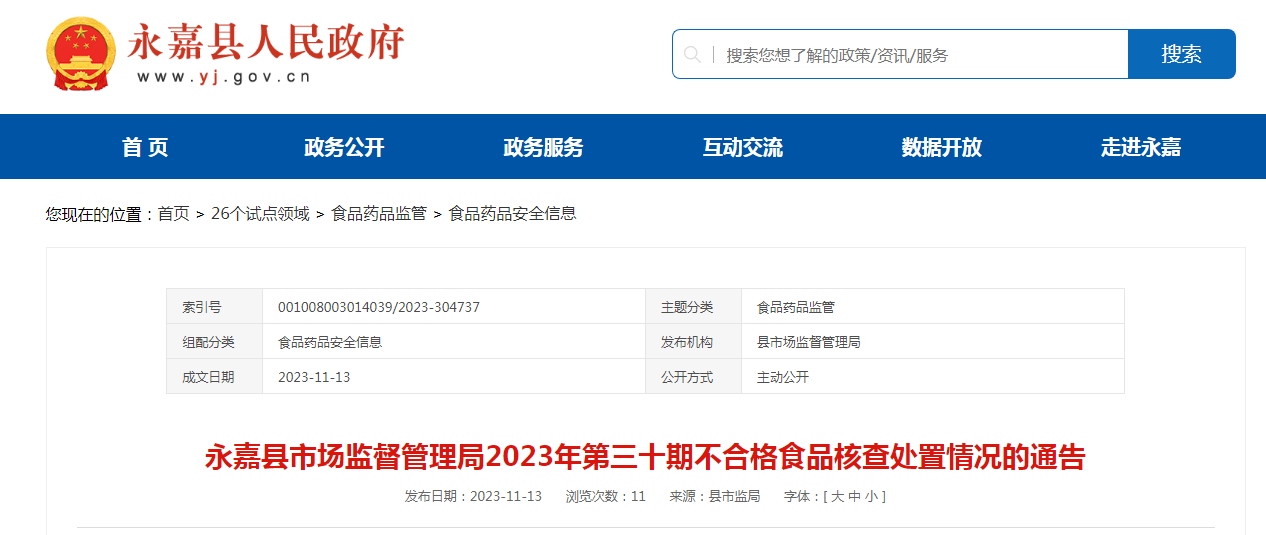The width and height of the screenshot is (1266, 535).
Task: Click the blue 搜索 button
Action: pyautogui.click(x=1182, y=54)
